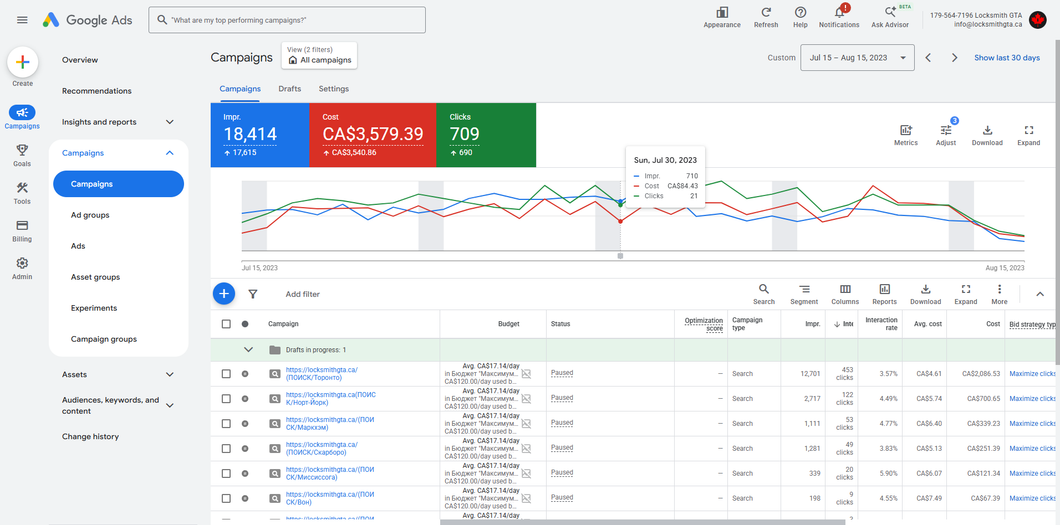Open chart Adjust options
Image resolution: width=1060 pixels, height=525 pixels.
pos(946,135)
